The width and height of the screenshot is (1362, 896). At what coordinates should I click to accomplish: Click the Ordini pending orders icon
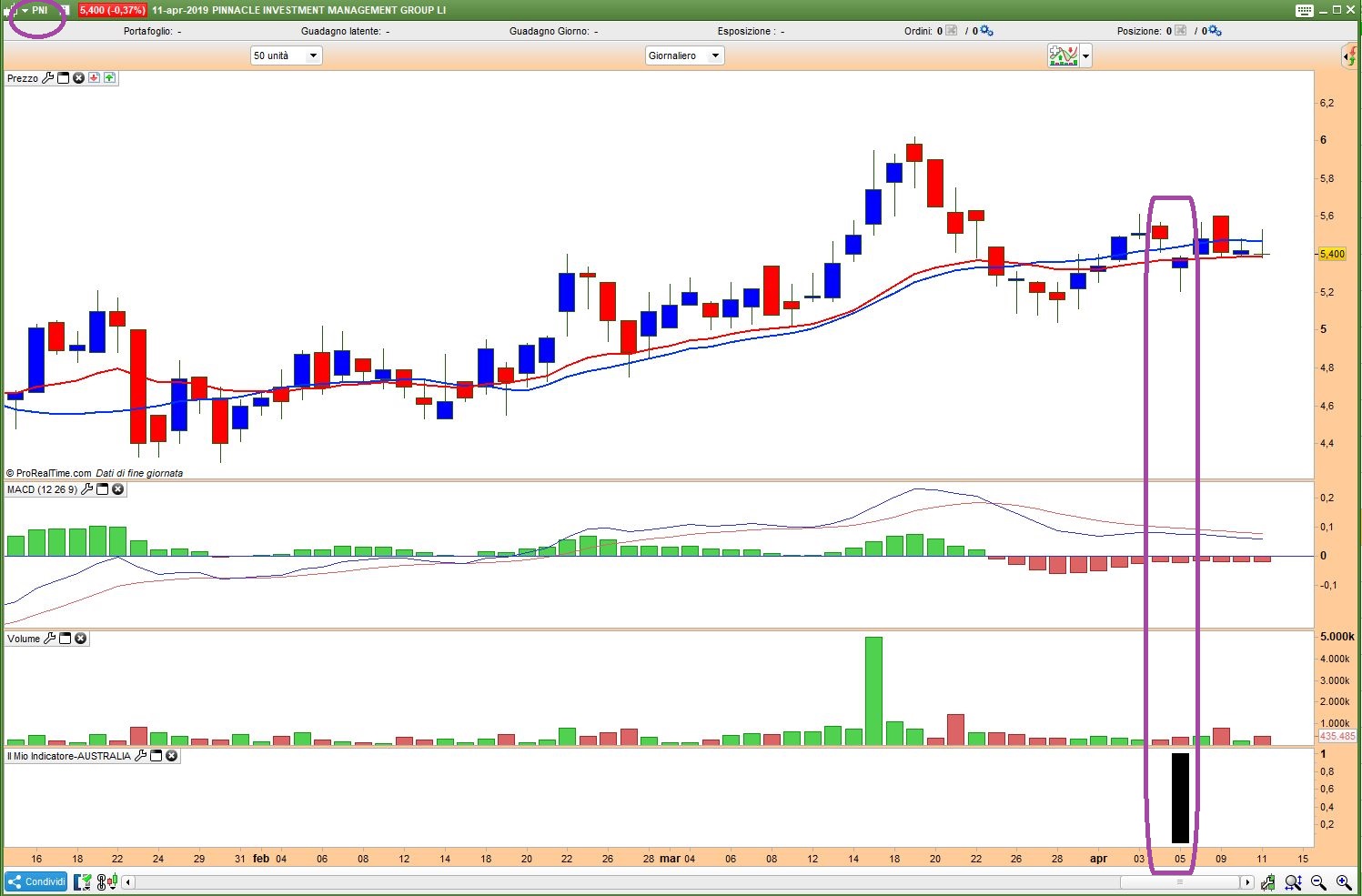pyautogui.click(x=952, y=31)
